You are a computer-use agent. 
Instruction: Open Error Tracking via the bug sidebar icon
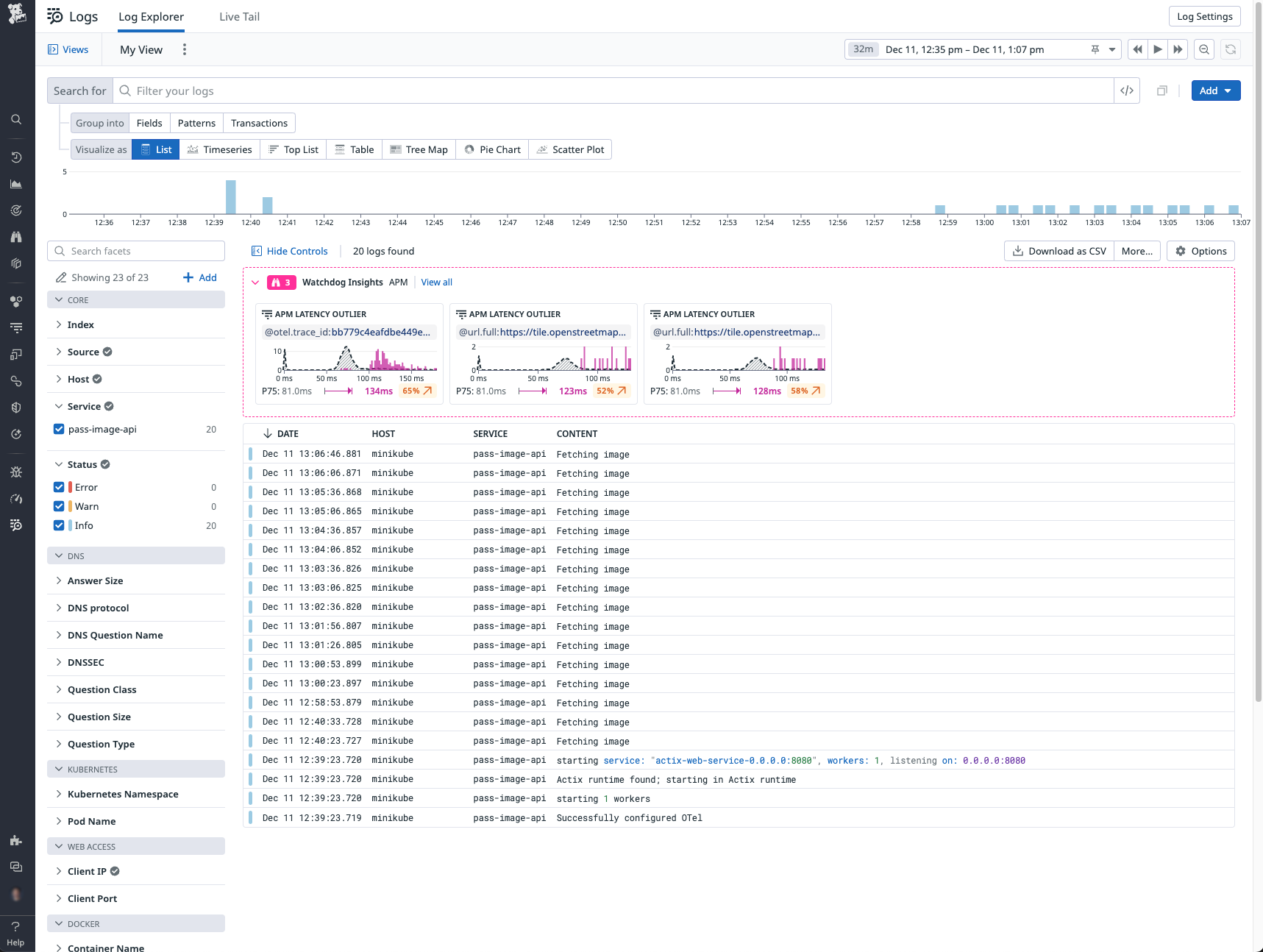[16, 472]
